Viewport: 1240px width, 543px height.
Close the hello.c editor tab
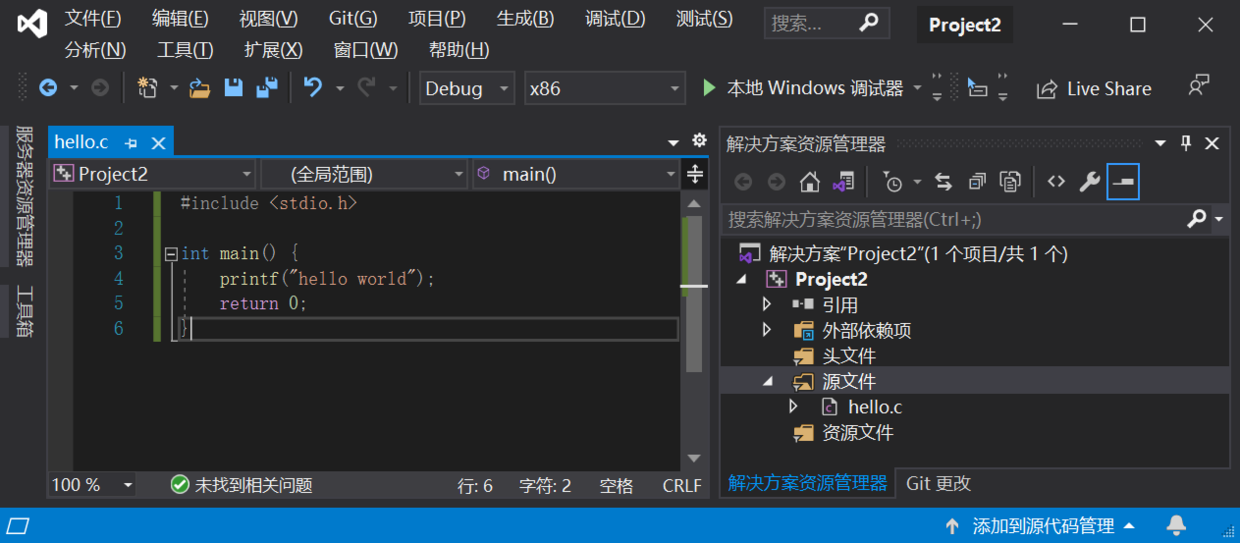tap(158, 143)
